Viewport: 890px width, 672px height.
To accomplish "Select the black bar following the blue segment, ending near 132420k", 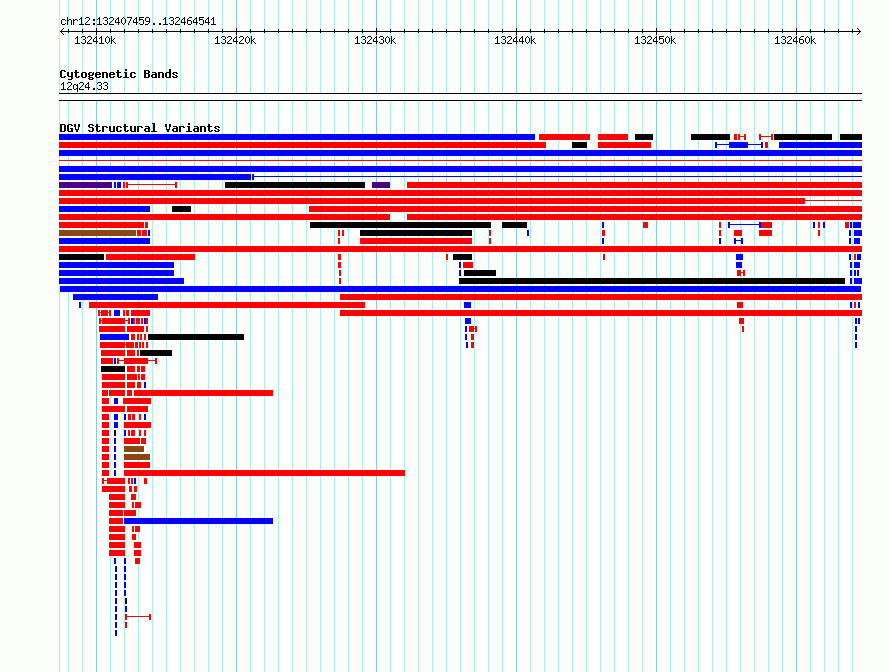I will (x=196, y=337).
